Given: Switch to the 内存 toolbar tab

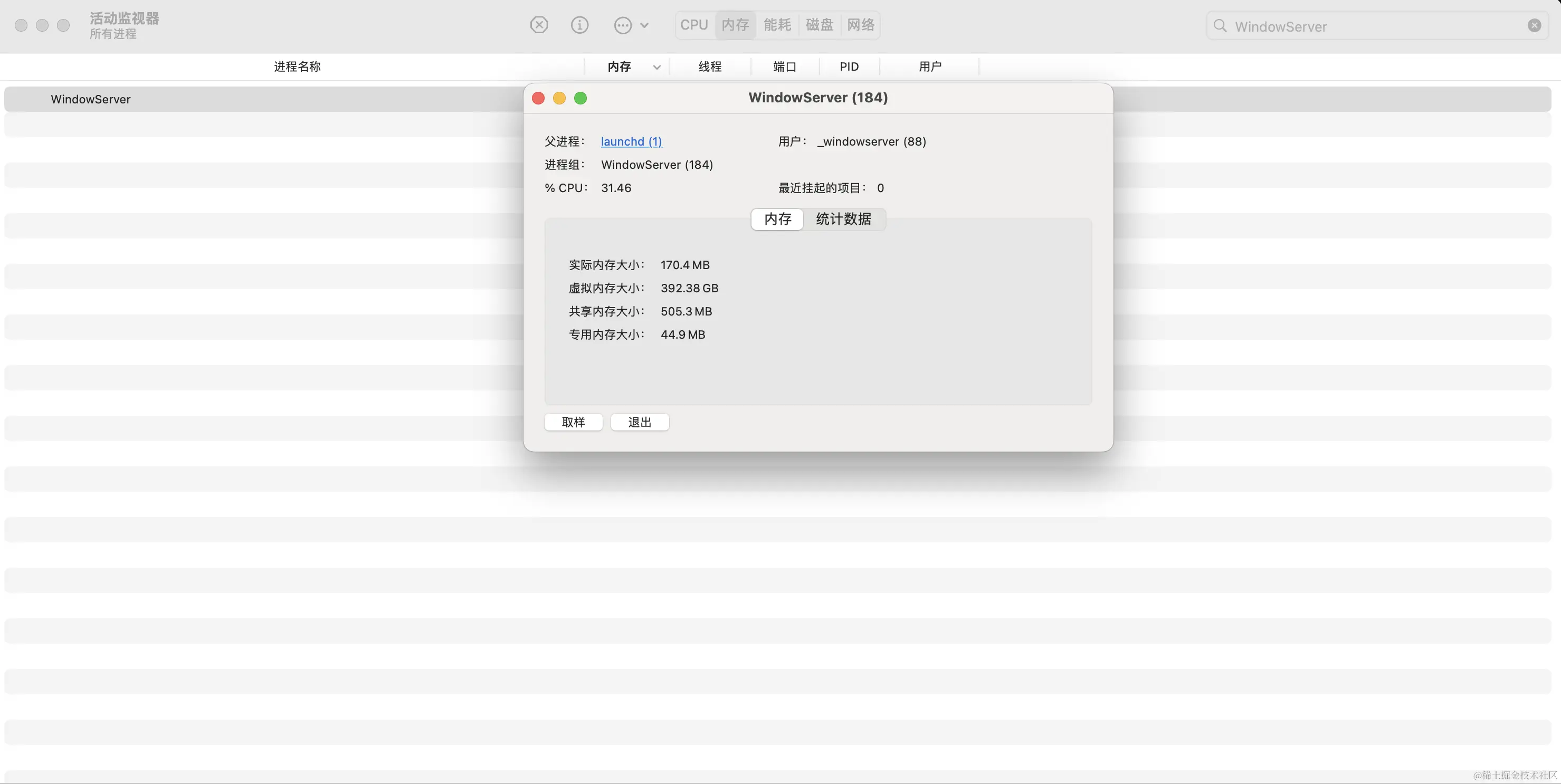Looking at the screenshot, I should pos(735,25).
